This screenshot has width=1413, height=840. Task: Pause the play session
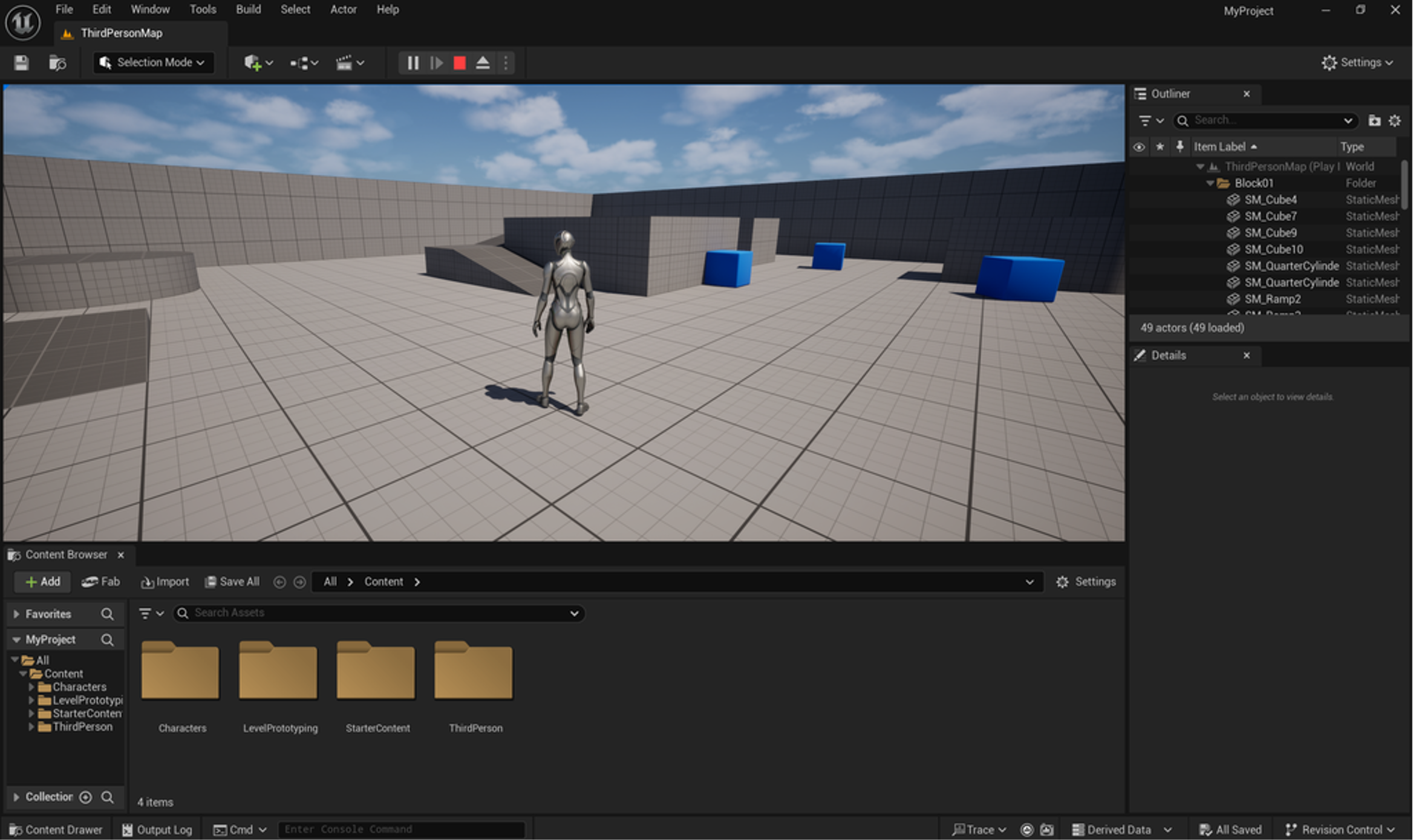[x=413, y=63]
